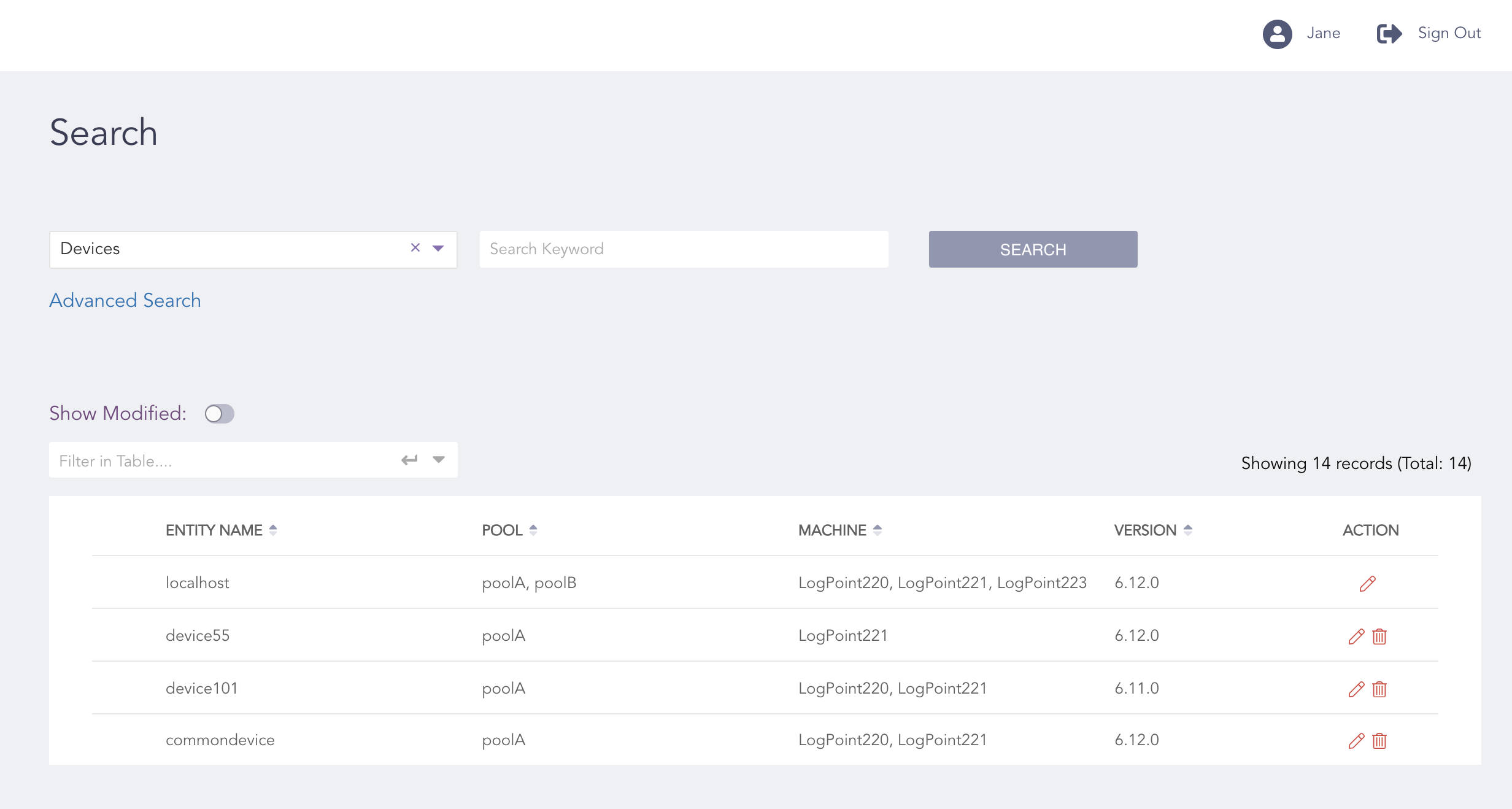Edit the device101 entry
The height and width of the screenshot is (809, 1512).
[1356, 689]
